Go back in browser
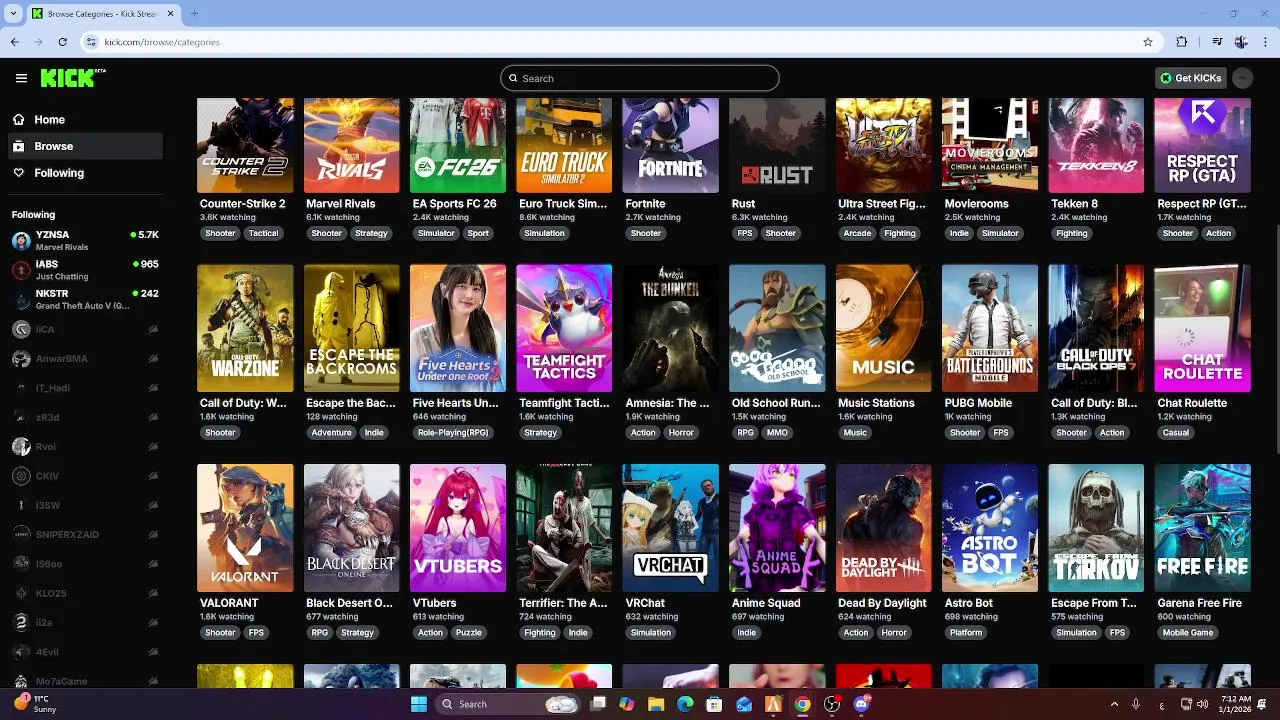This screenshot has width=1280, height=720. point(14,42)
